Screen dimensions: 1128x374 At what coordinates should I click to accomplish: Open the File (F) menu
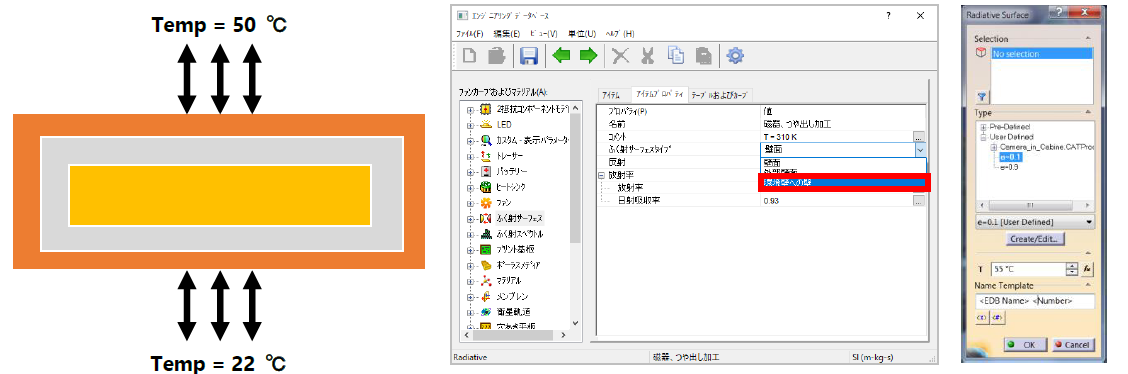[469, 34]
